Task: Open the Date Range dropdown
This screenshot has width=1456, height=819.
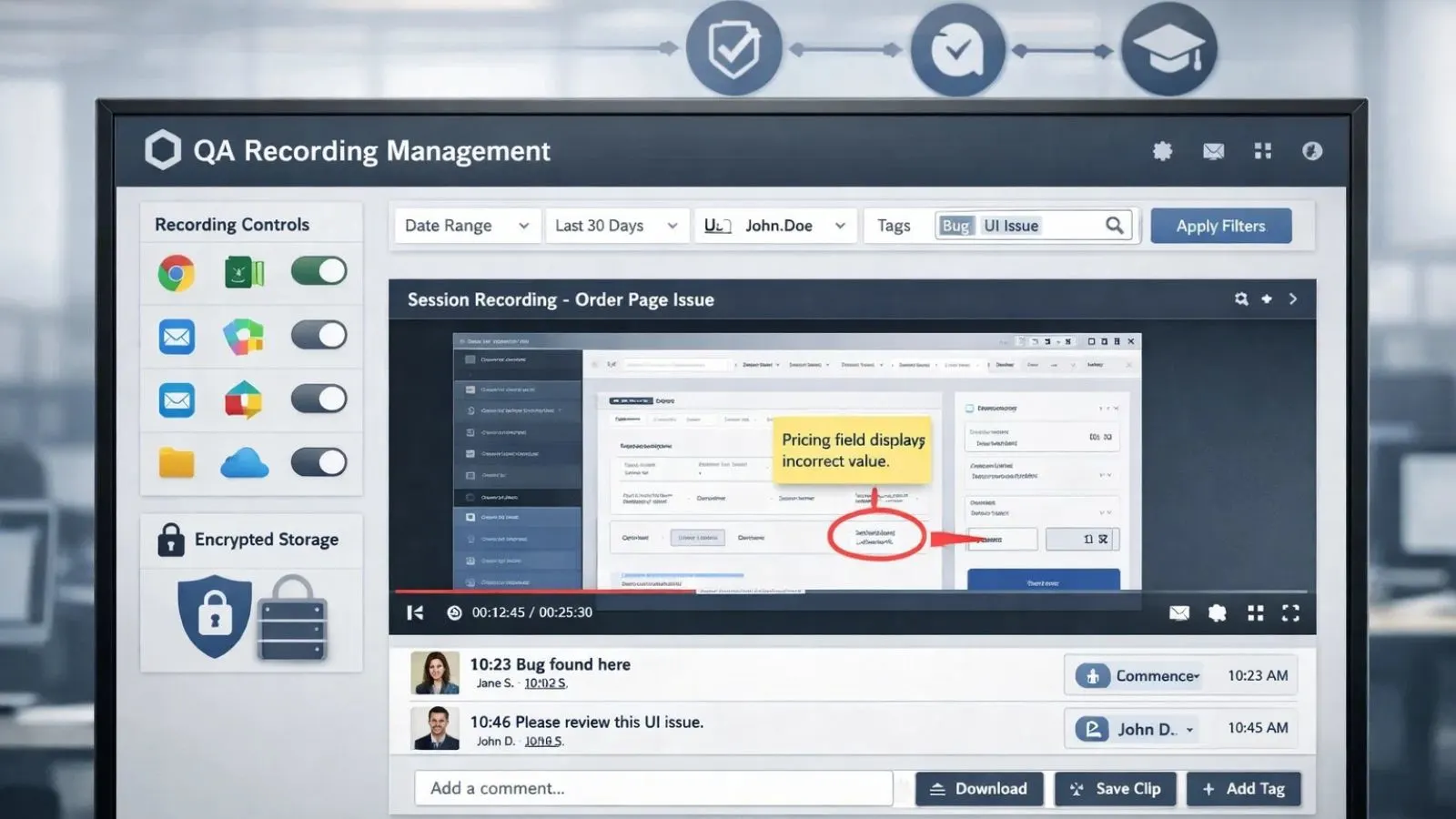Action: [x=466, y=226]
